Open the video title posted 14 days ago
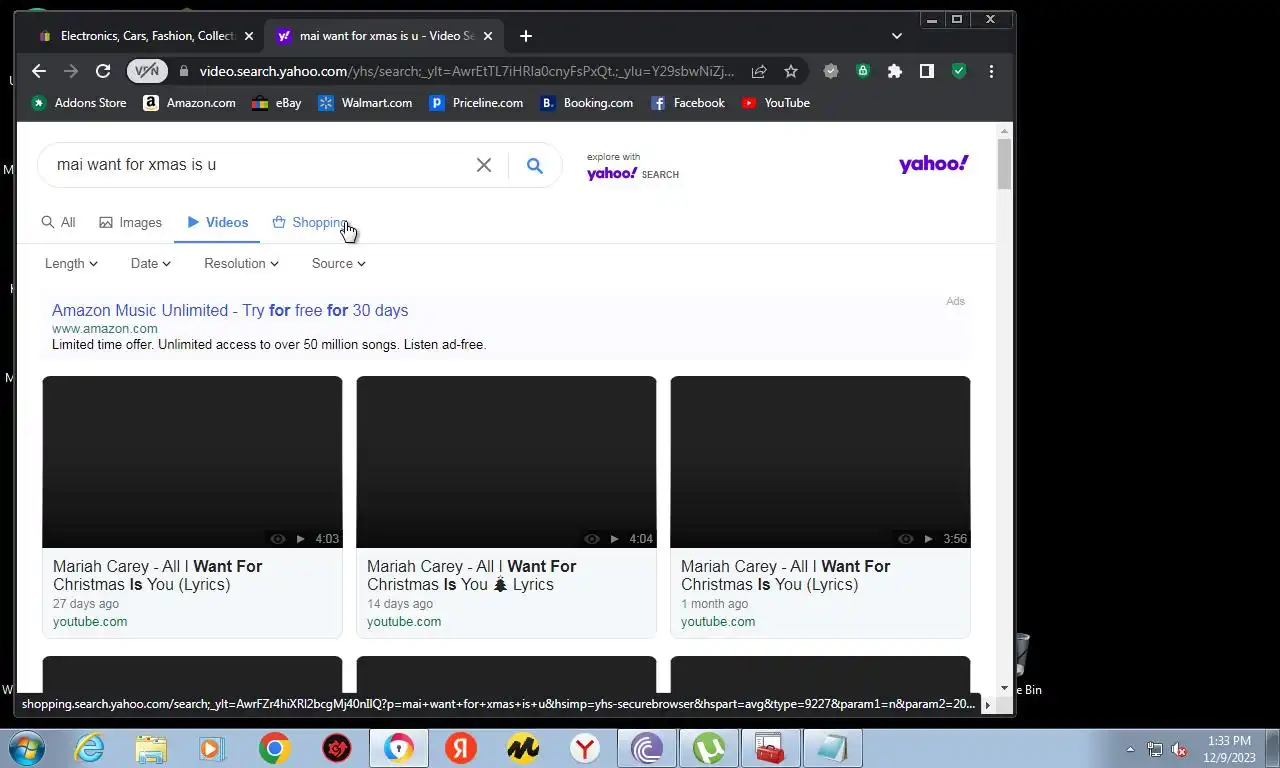1280x768 pixels. (x=472, y=575)
